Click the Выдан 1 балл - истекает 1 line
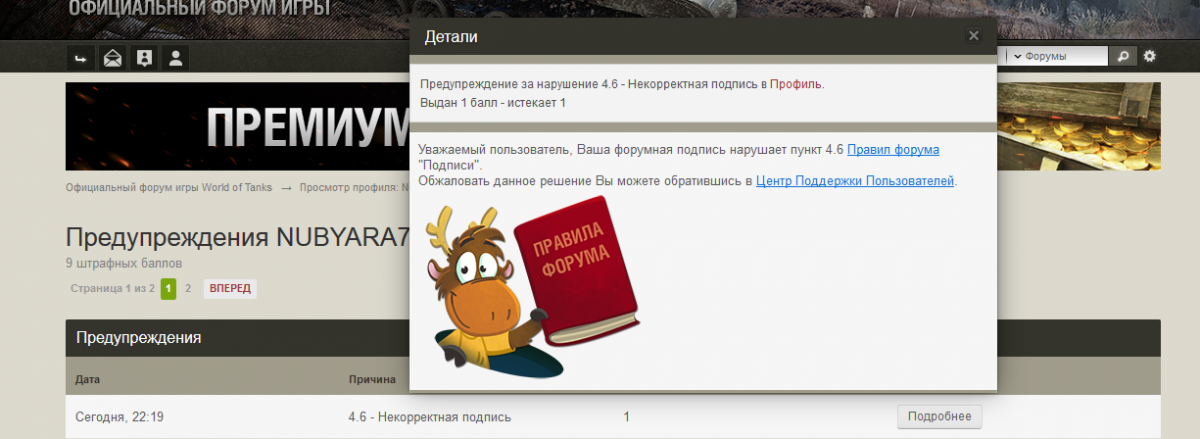 pos(493,102)
